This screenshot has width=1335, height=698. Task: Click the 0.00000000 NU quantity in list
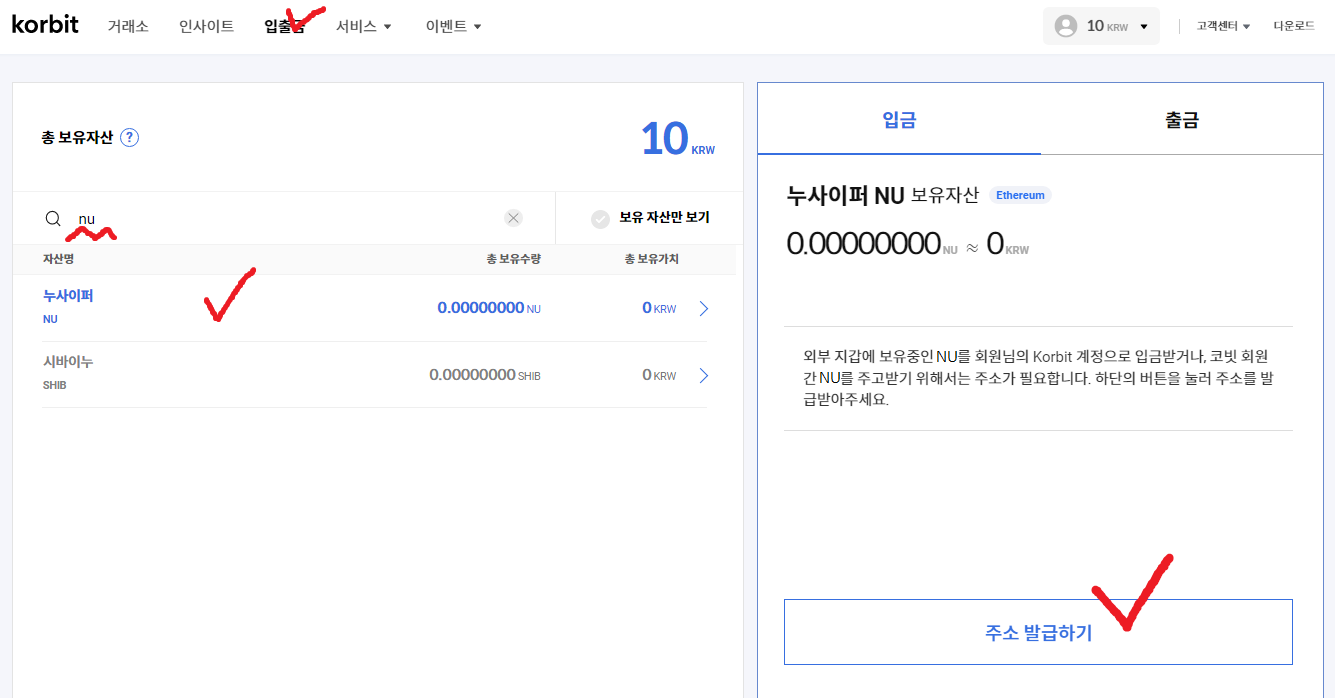[x=489, y=308]
